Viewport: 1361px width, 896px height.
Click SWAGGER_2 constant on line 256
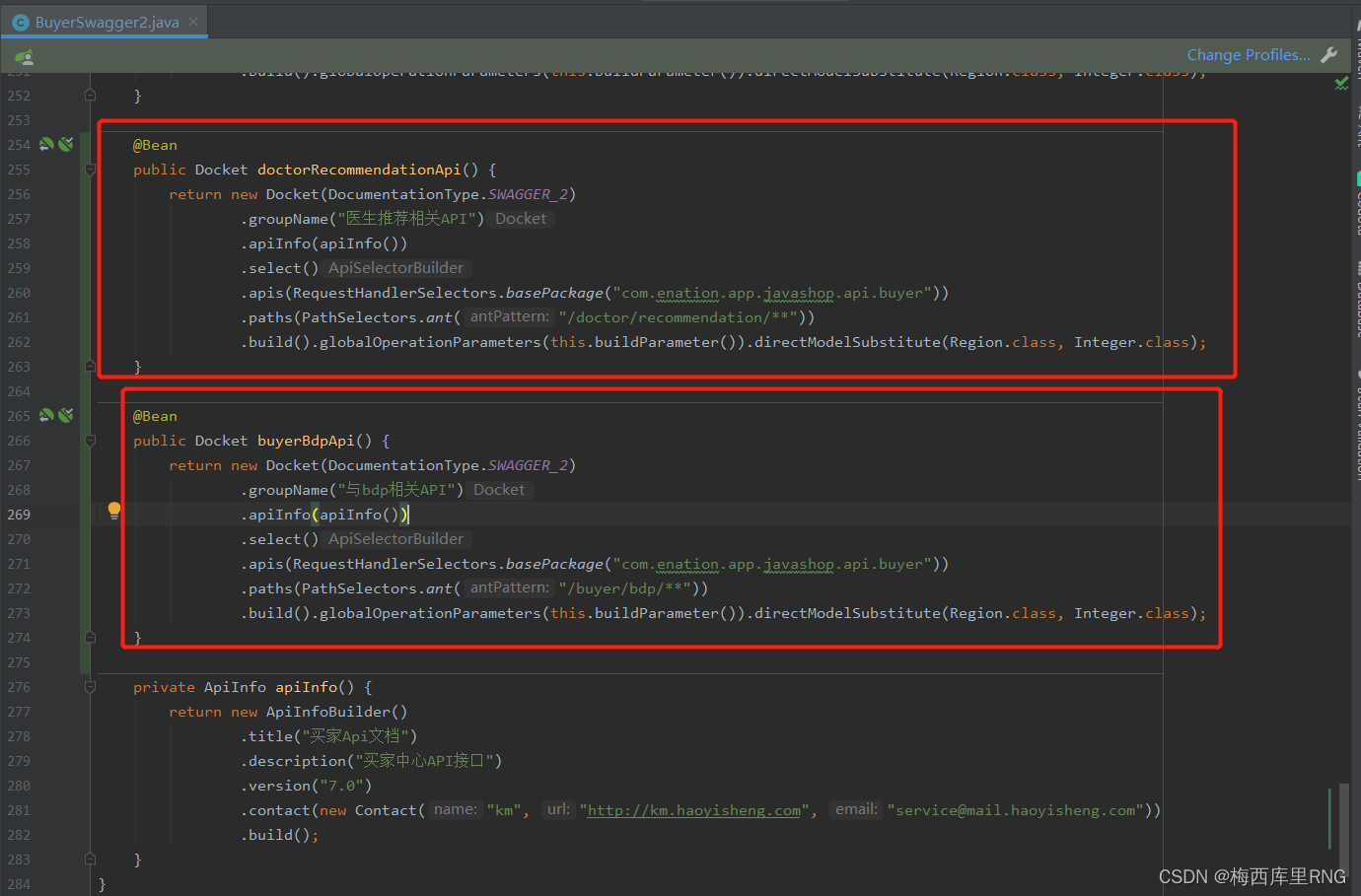(x=528, y=194)
